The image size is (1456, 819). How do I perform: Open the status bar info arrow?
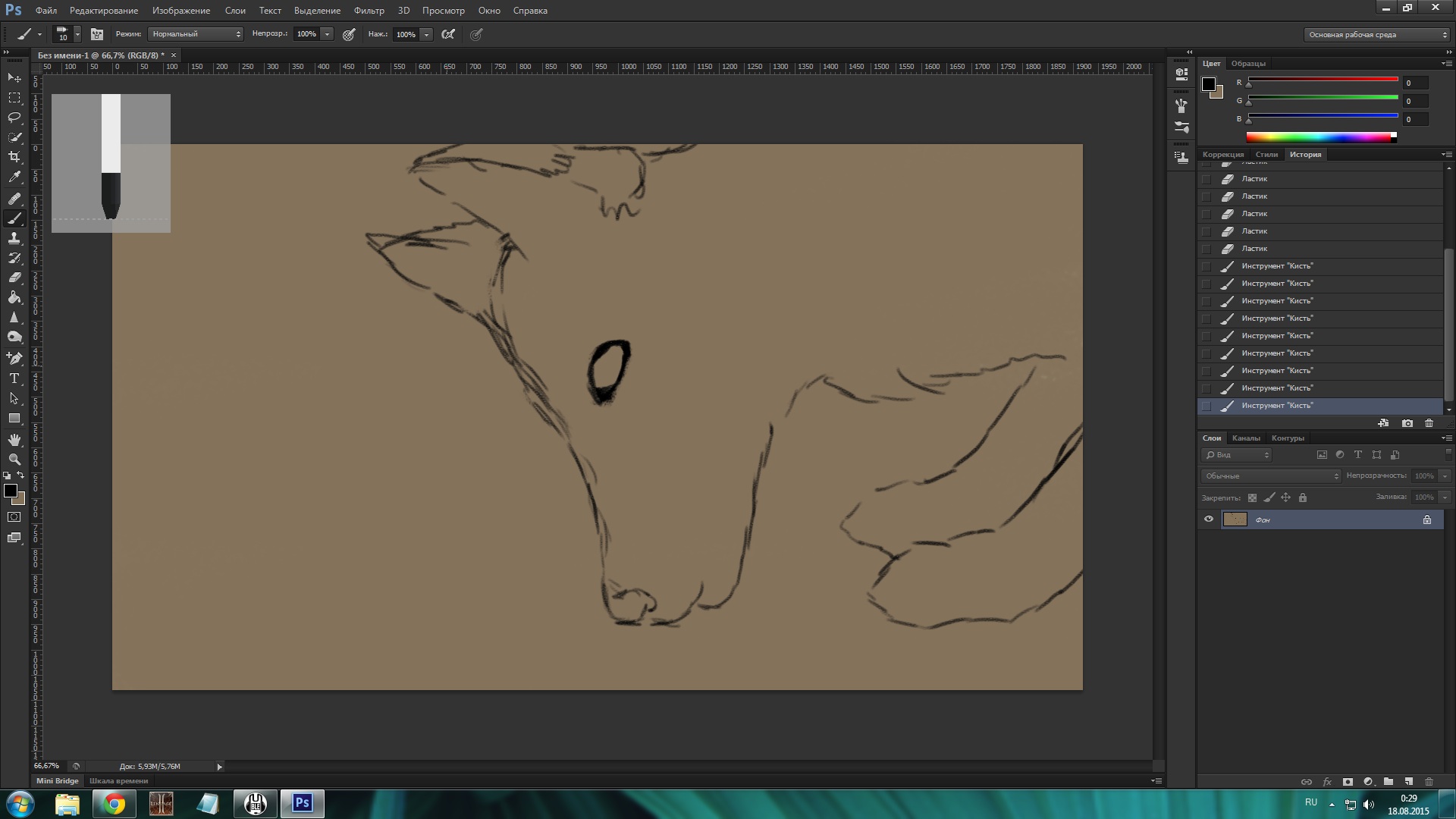point(220,767)
